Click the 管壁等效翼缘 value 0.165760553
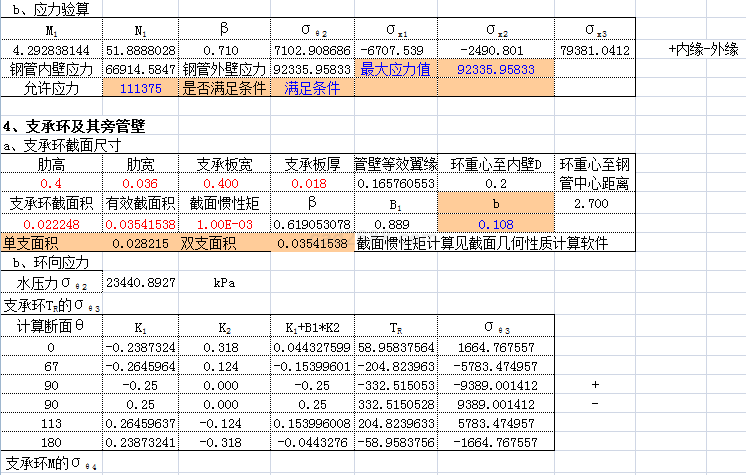The image size is (746, 475). pyautogui.click(x=395, y=184)
